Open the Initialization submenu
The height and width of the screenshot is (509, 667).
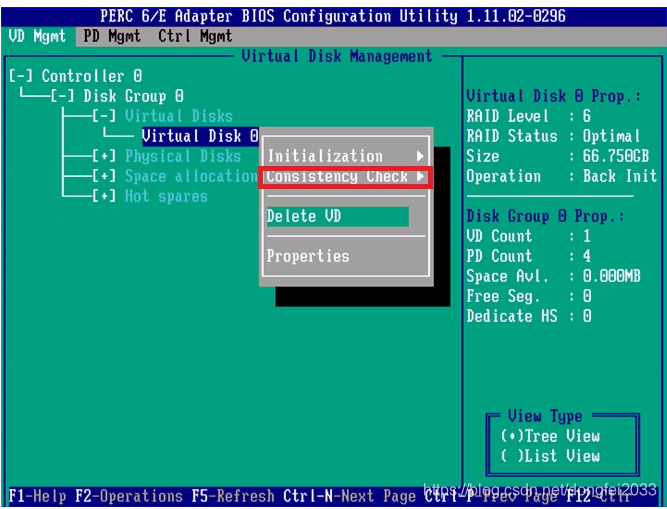tap(346, 156)
